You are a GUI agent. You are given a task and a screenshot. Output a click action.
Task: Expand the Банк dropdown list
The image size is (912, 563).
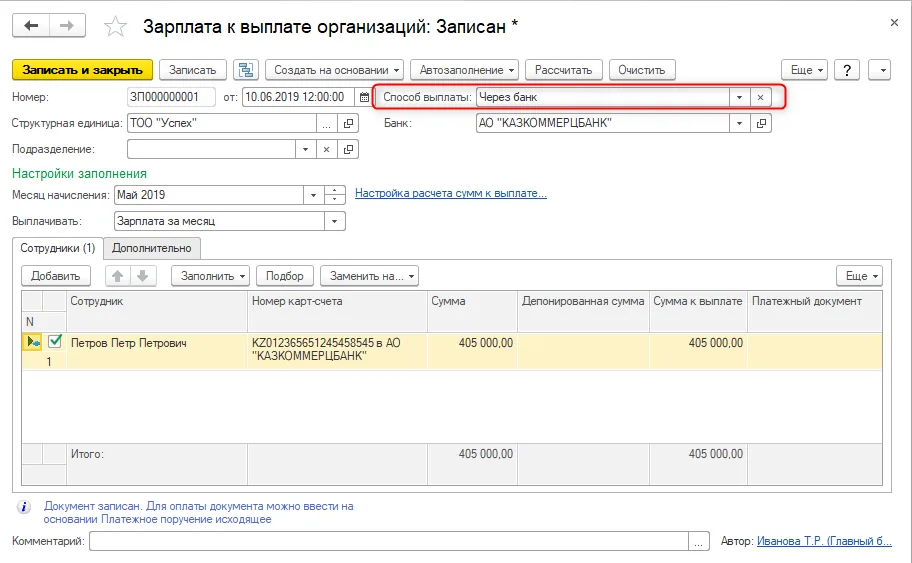pos(739,123)
